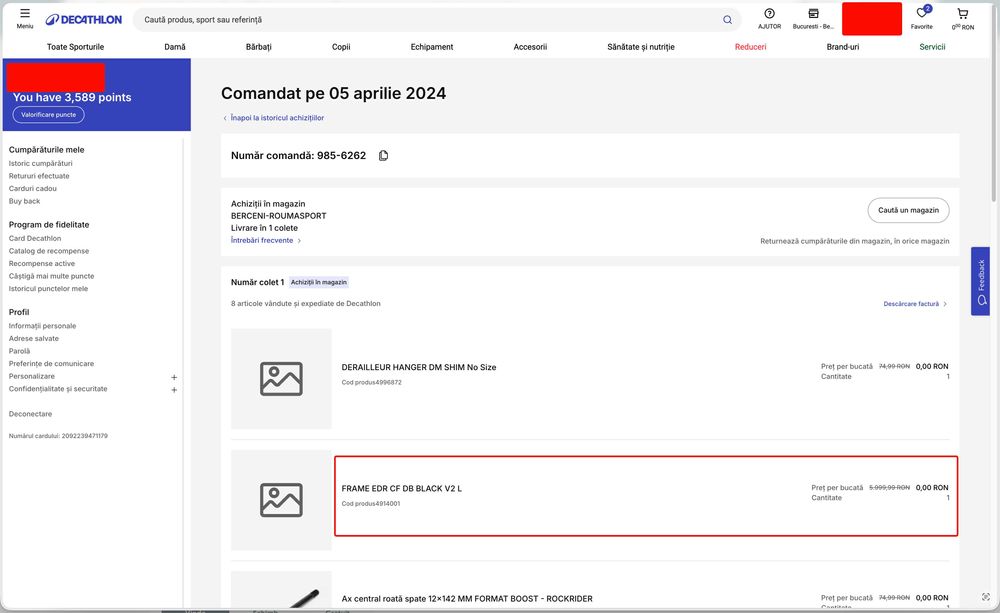1000x613 pixels.
Task: Open Adrese salvate
Action: coord(33,339)
